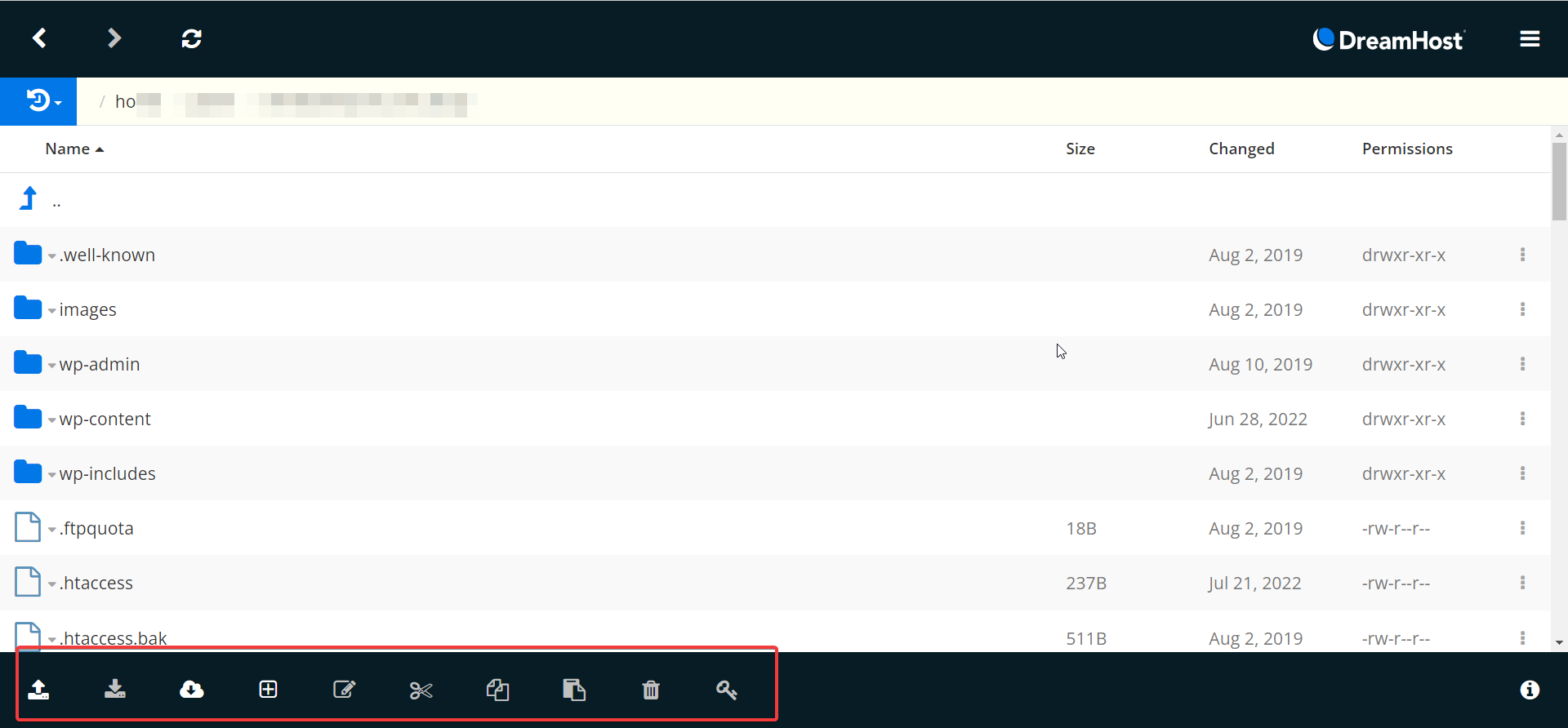Open more options for wp-content row
This screenshot has height=728, width=1568.
click(x=1522, y=419)
